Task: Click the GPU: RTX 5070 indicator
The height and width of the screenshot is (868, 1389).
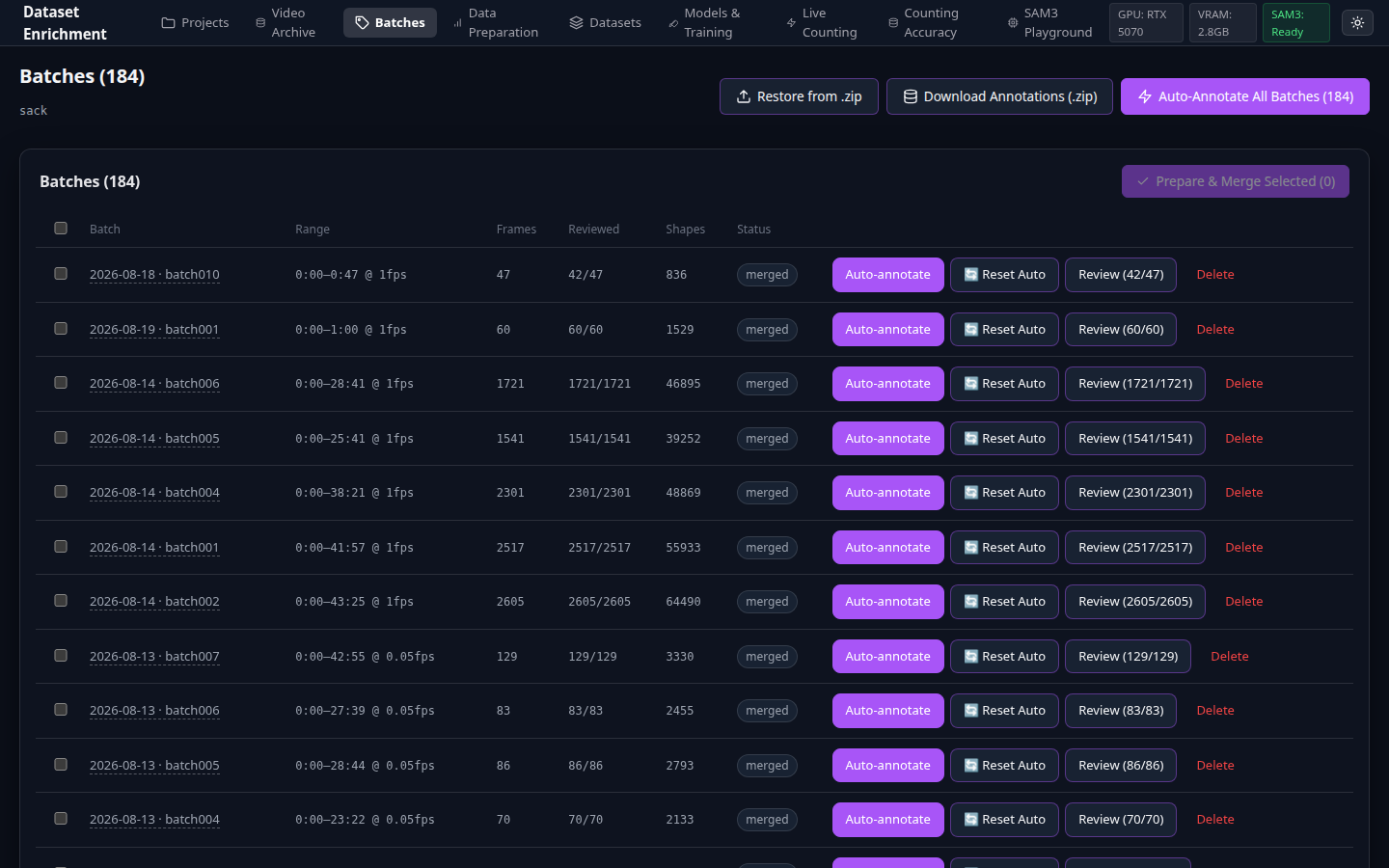Action: 1146,23
